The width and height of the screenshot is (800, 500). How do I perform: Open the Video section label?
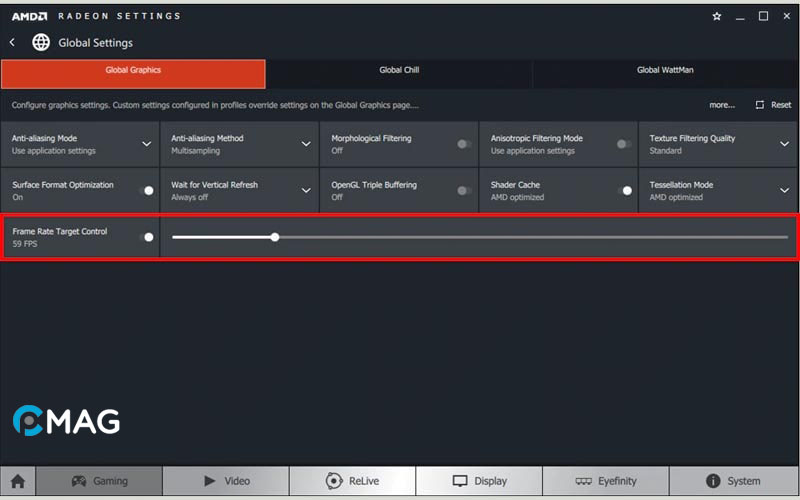237,481
